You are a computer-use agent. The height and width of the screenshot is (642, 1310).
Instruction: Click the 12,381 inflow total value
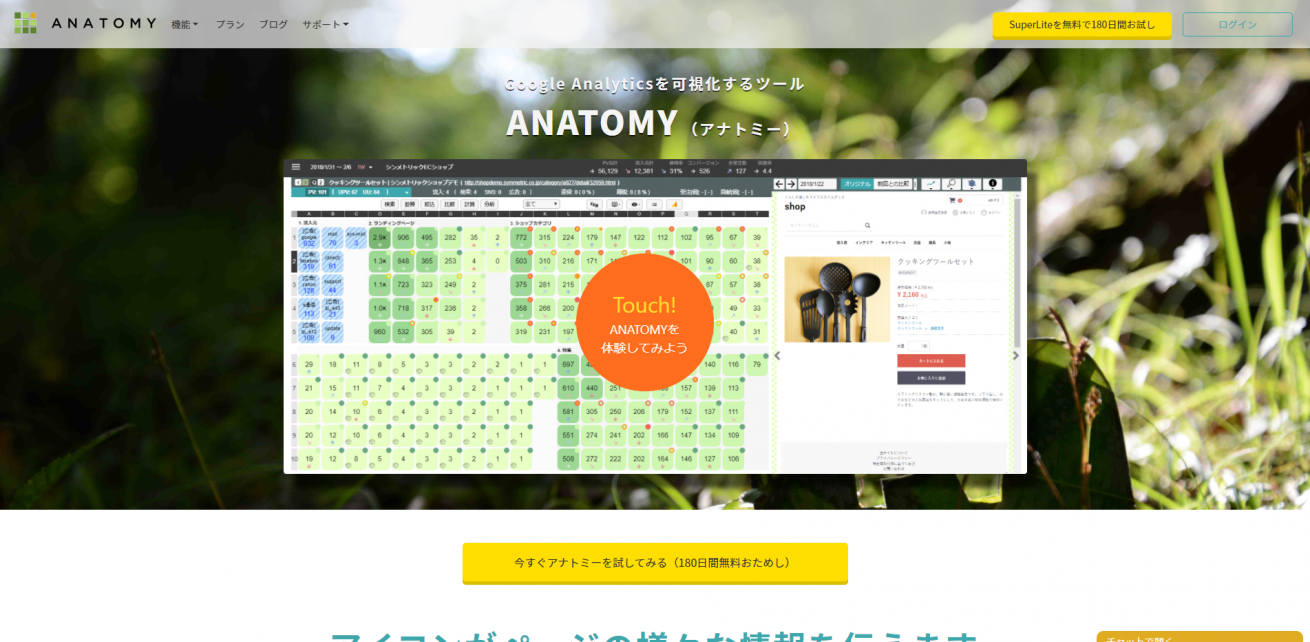643,170
